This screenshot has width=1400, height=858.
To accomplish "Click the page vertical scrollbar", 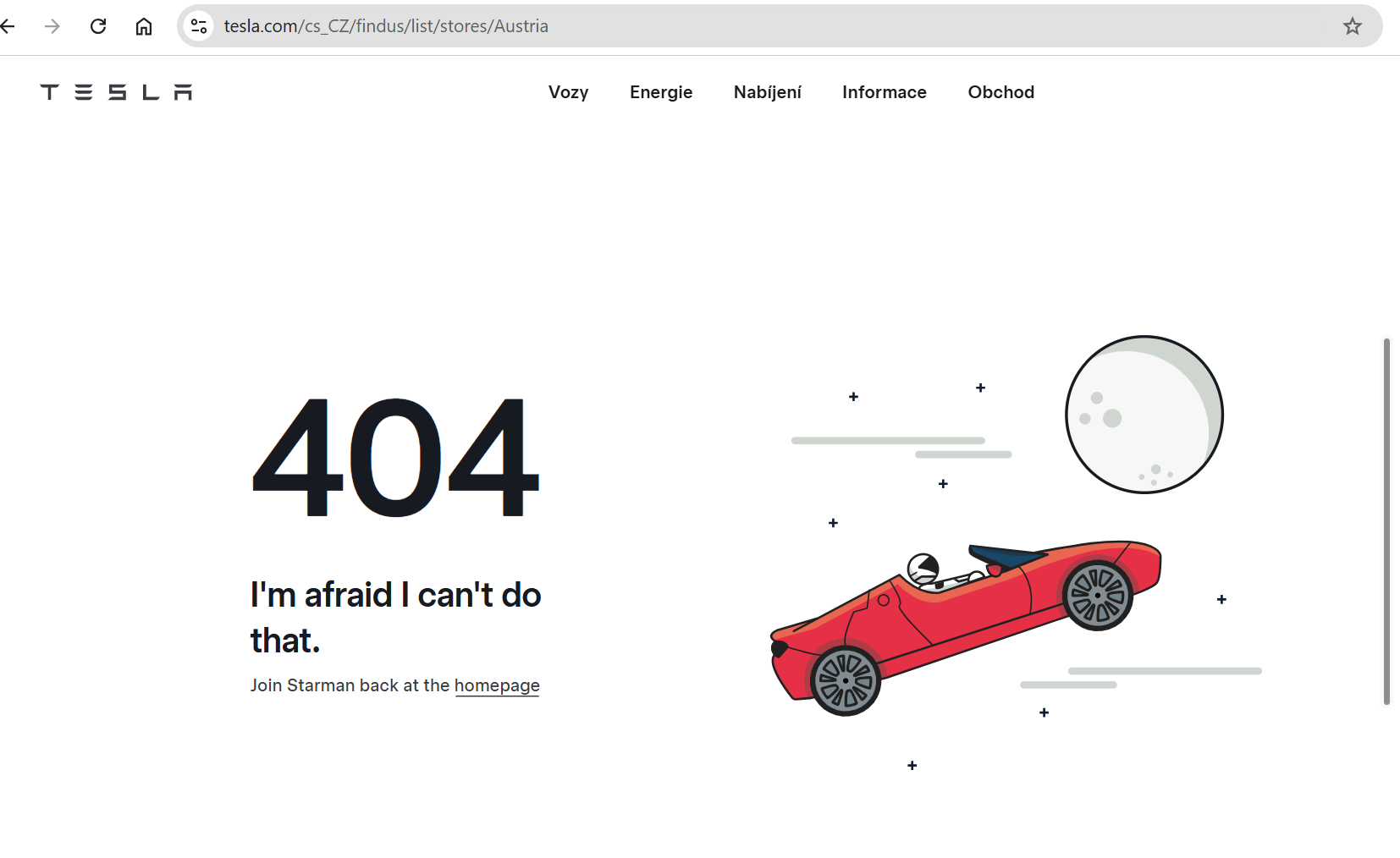I will (x=1386, y=521).
